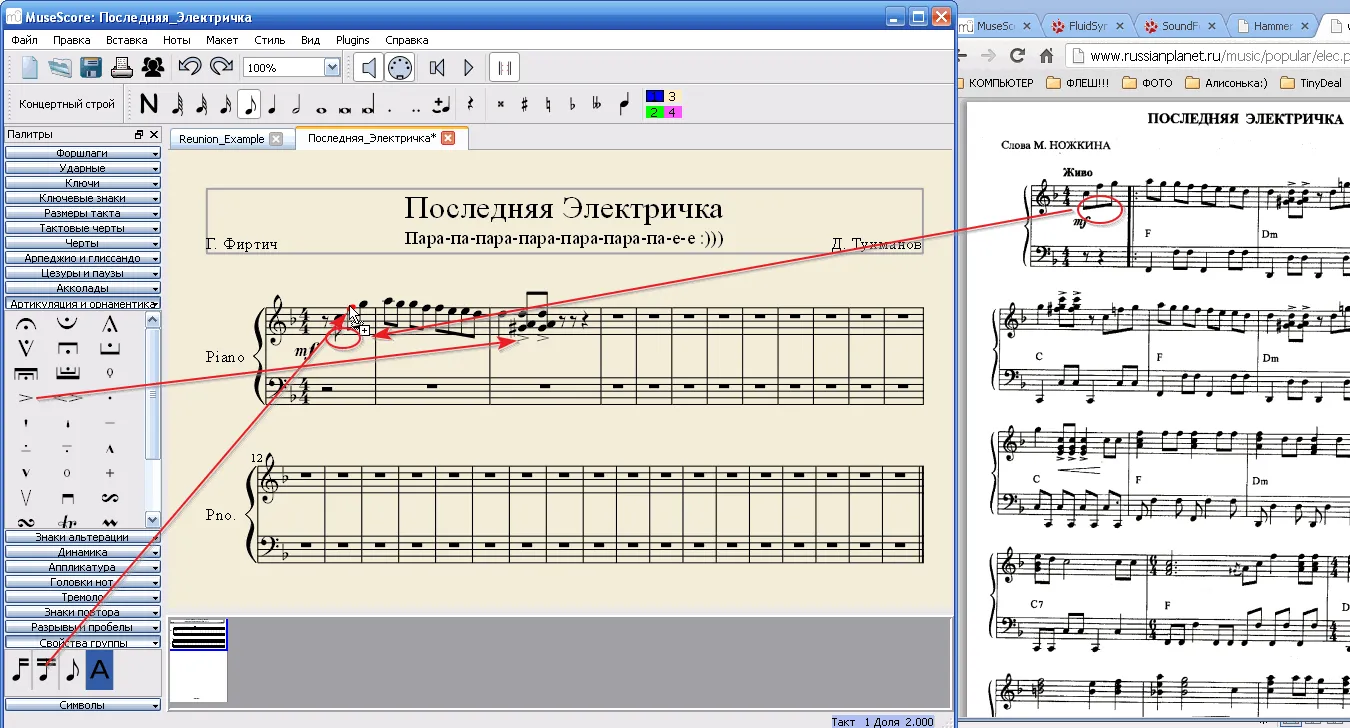Select the 32nd note duration
The height and width of the screenshot is (728, 1350).
(202, 104)
